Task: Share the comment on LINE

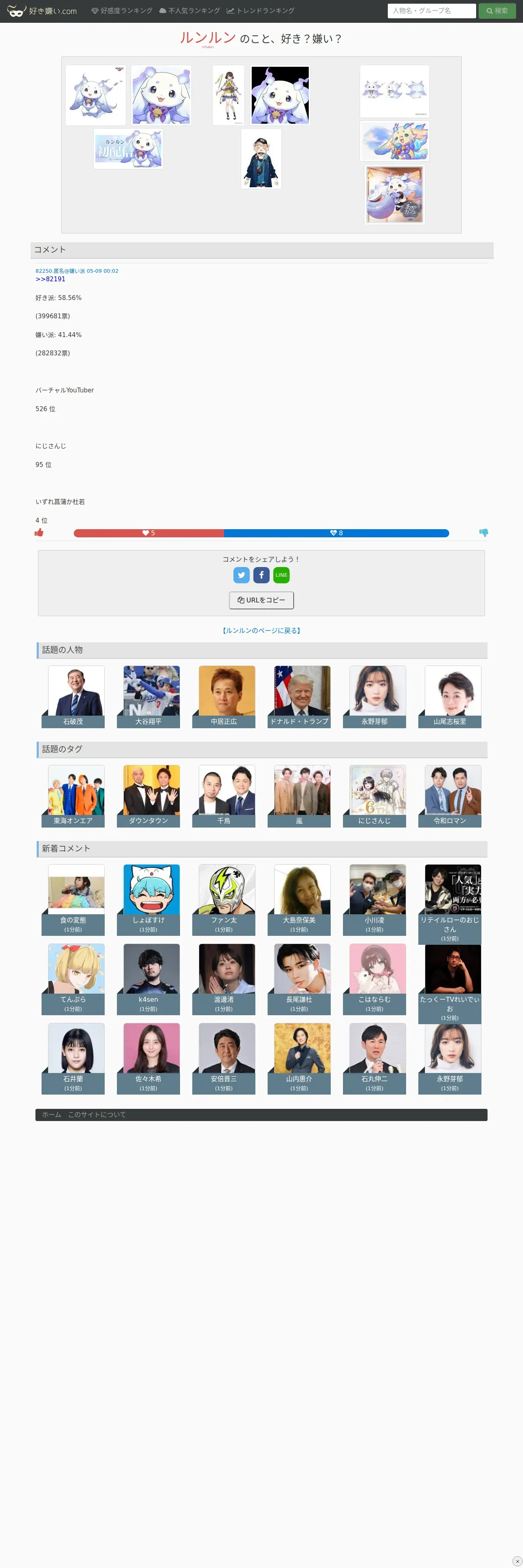Action: 281,575
